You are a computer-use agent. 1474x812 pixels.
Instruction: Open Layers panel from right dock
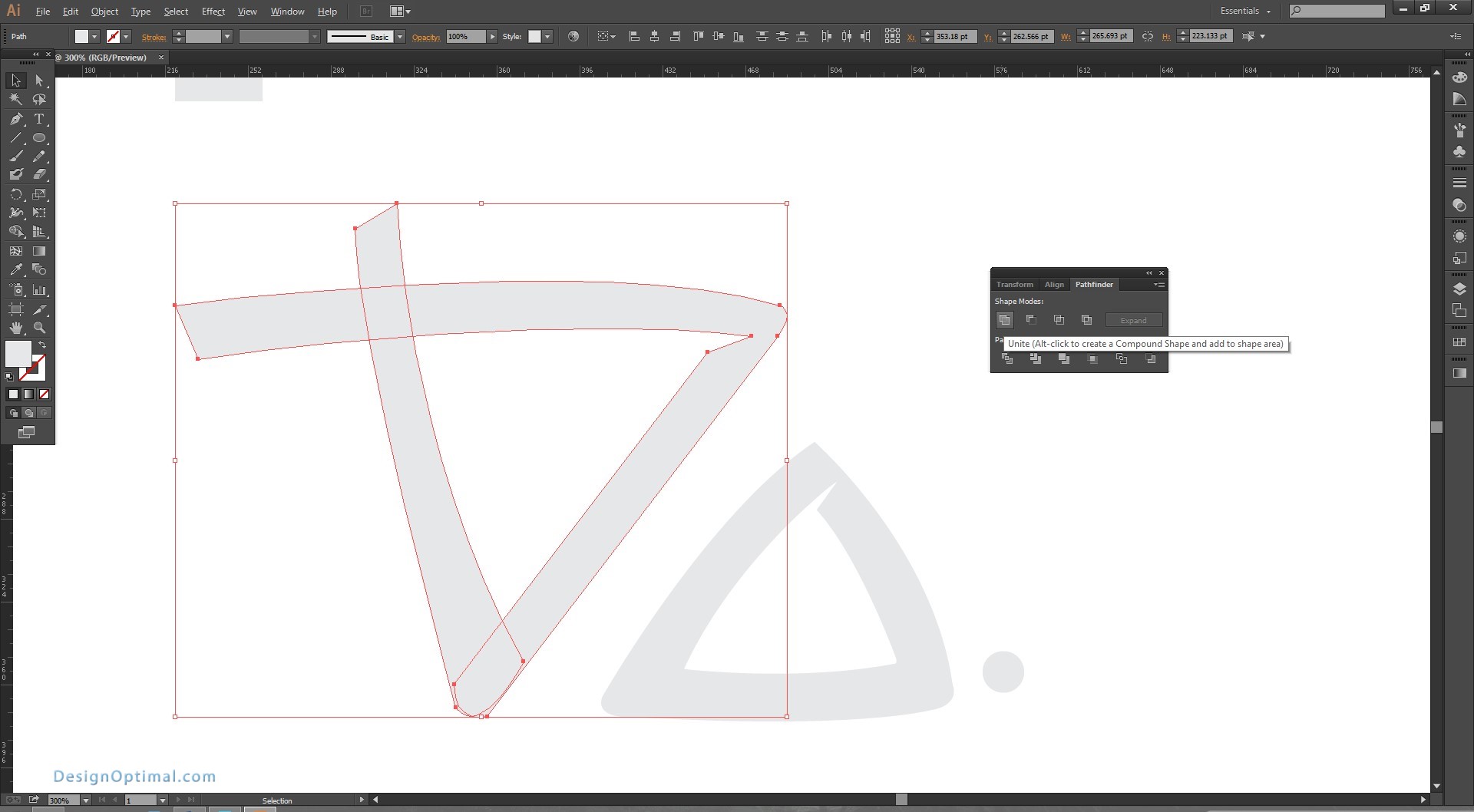1459,289
